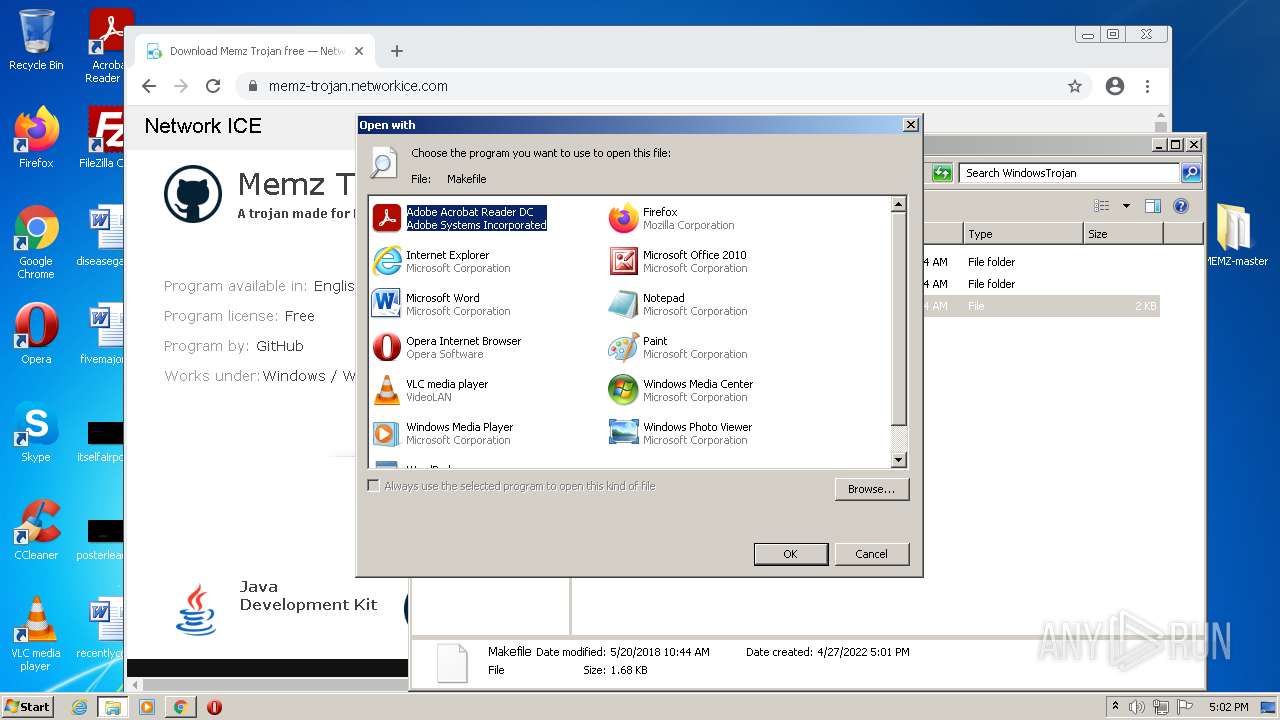Open Chrome profile account icon

click(1115, 86)
